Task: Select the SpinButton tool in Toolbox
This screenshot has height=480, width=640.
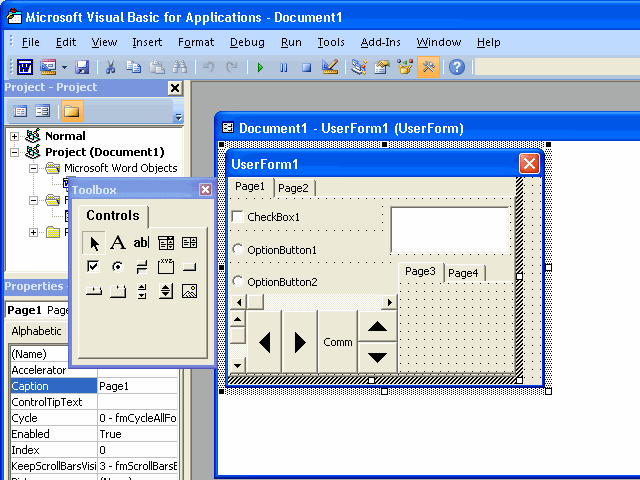Action: (x=166, y=291)
